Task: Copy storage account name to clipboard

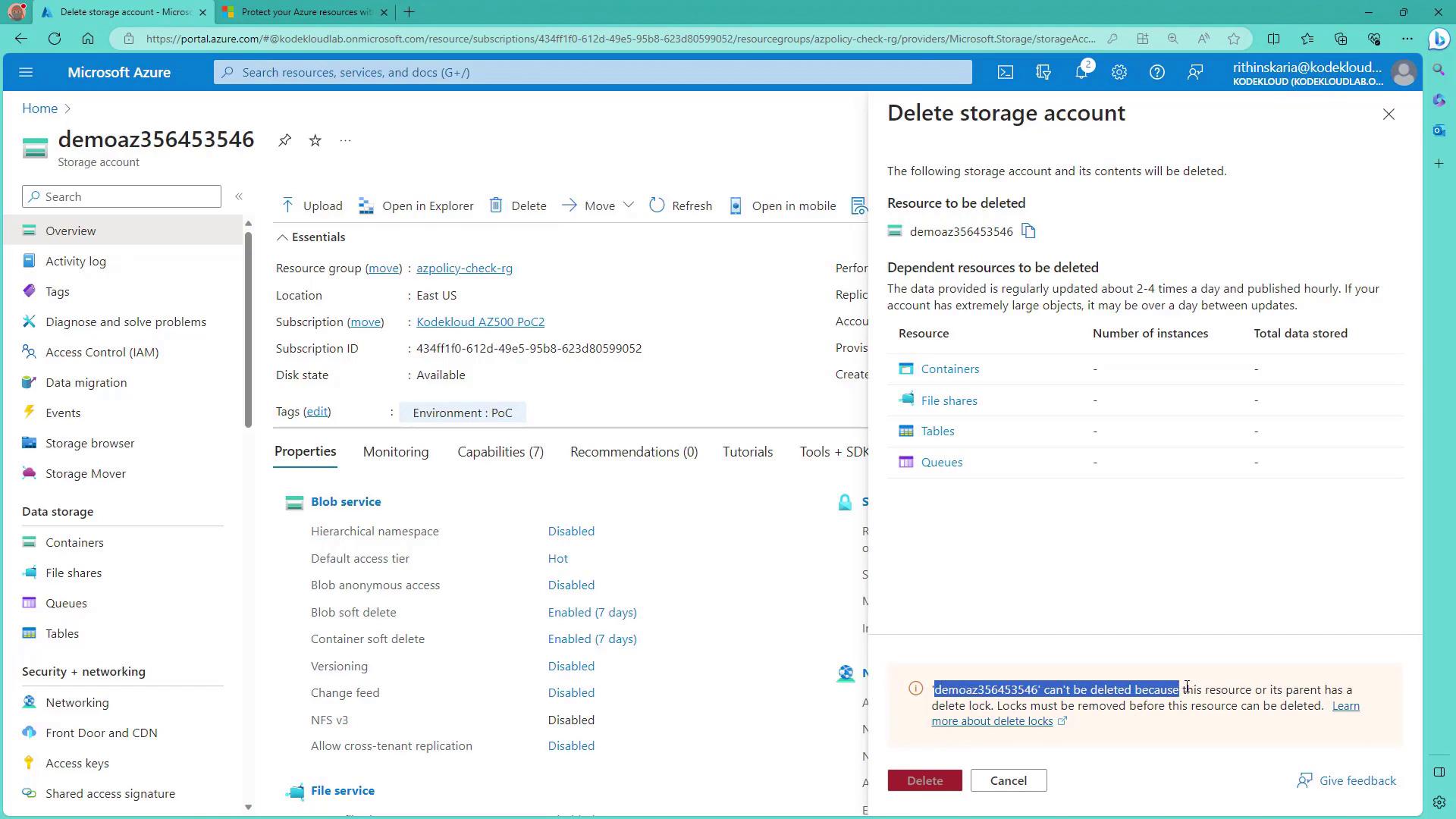Action: point(1028,231)
